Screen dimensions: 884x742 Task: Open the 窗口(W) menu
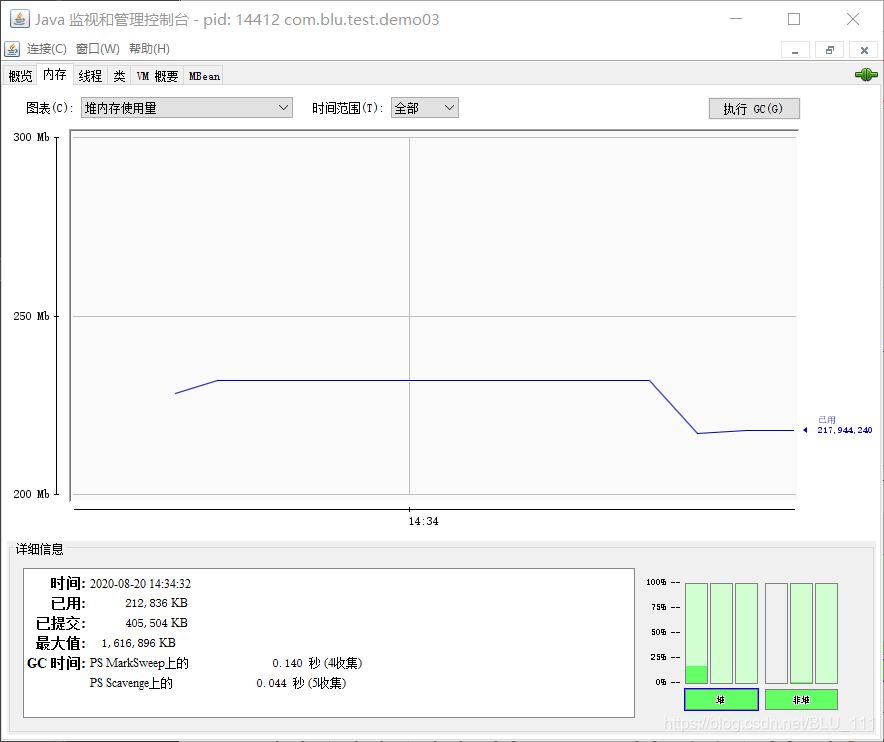98,49
